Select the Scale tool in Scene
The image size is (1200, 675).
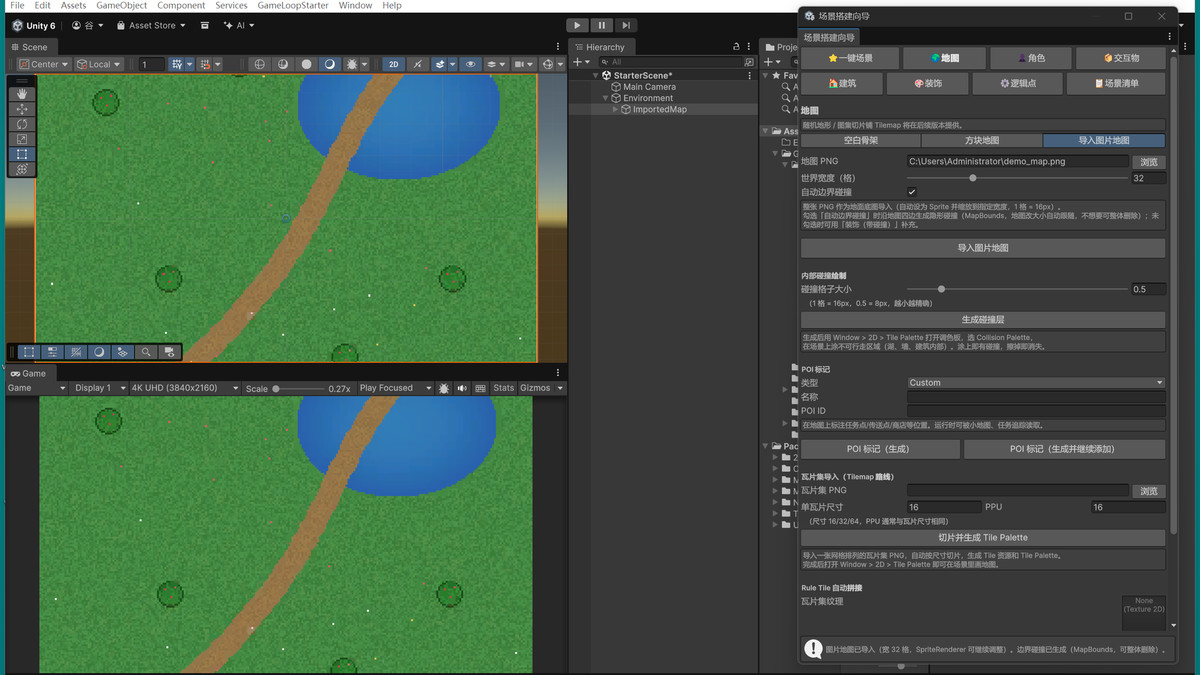22,139
